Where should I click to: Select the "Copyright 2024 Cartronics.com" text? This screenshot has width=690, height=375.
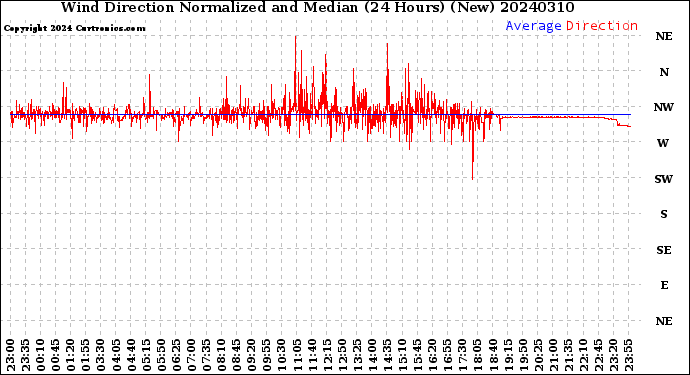[x=74, y=28]
